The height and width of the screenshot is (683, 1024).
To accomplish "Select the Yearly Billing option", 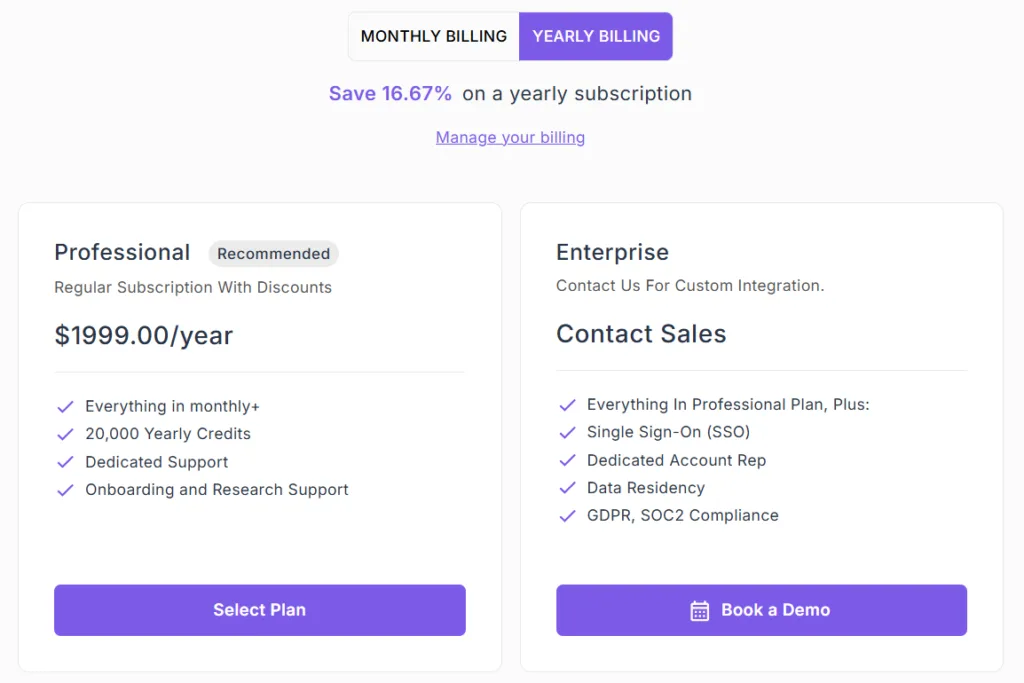I will (x=596, y=36).
